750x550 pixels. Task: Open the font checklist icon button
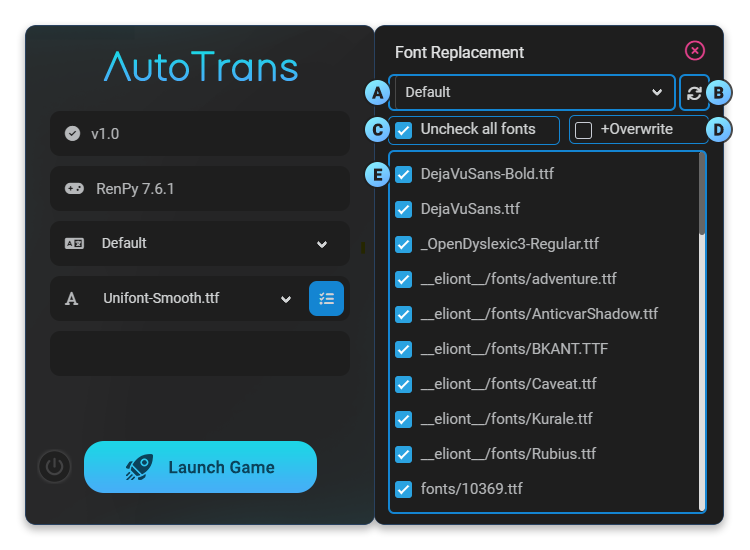[326, 299]
